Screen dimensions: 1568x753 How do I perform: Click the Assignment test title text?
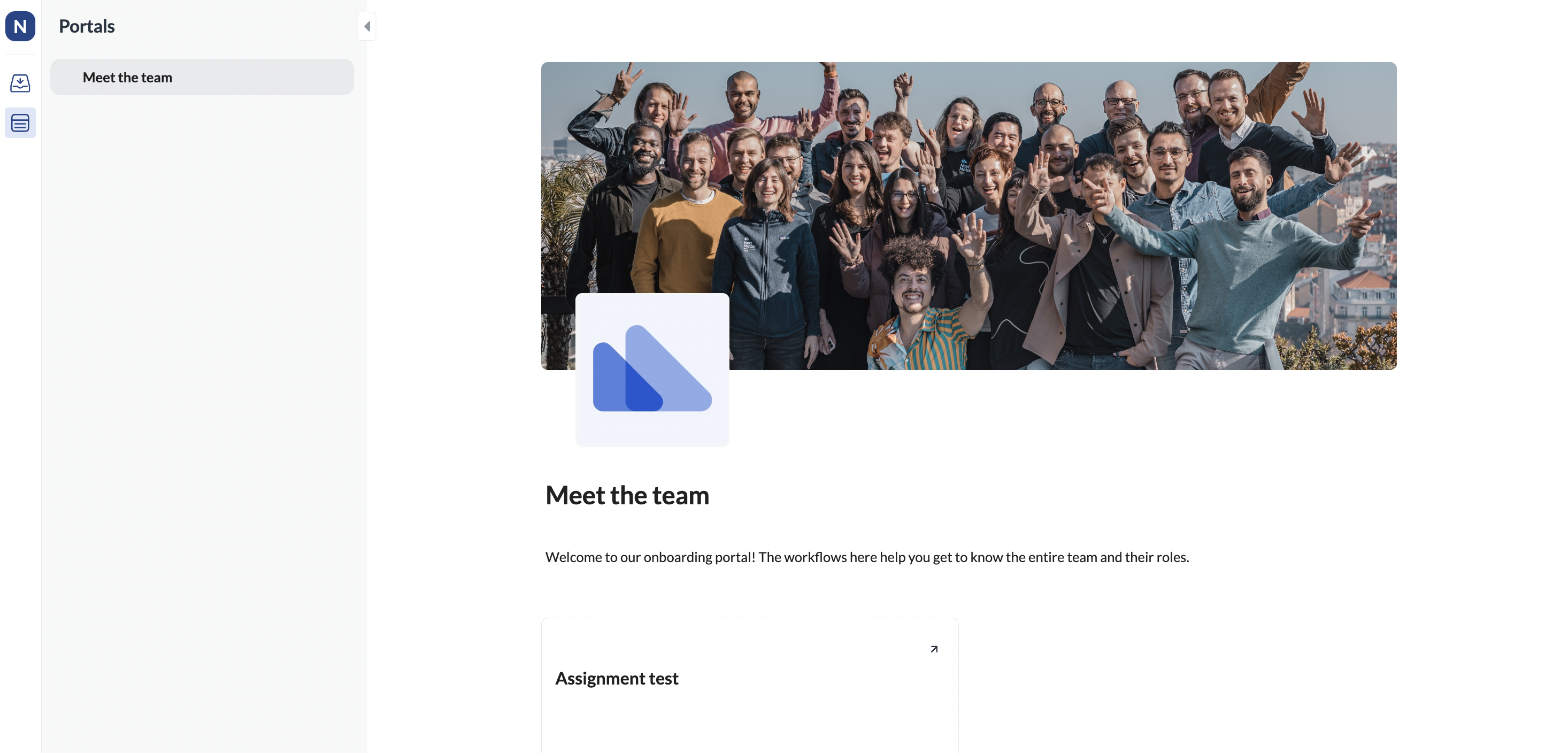pos(617,678)
